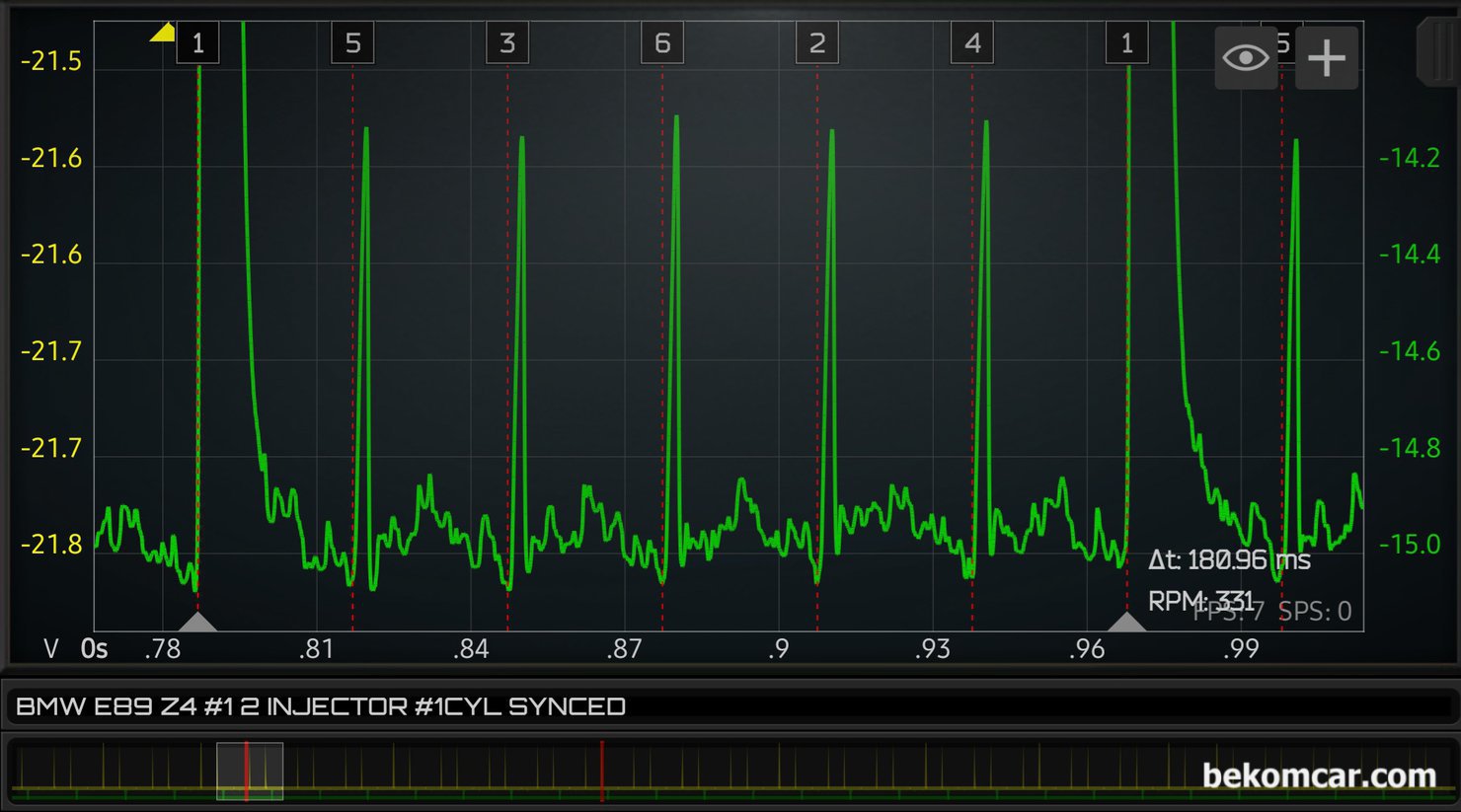Click the cylinder 4 marker box
Image resolution: width=1461 pixels, height=812 pixels.
[x=972, y=43]
